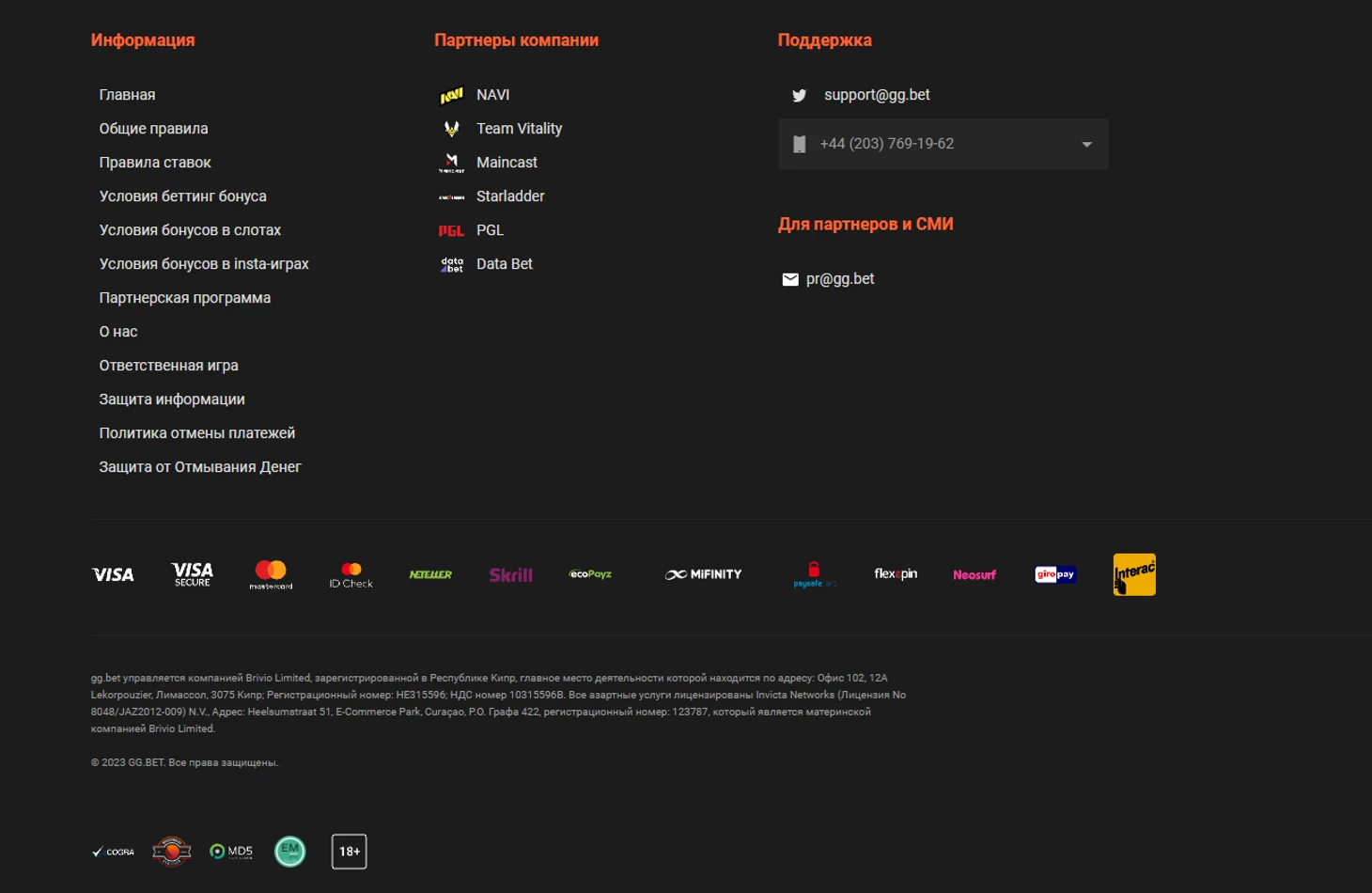The image size is (1372, 893).
Task: Click the Партнеры компании section heading
Action: point(517,40)
